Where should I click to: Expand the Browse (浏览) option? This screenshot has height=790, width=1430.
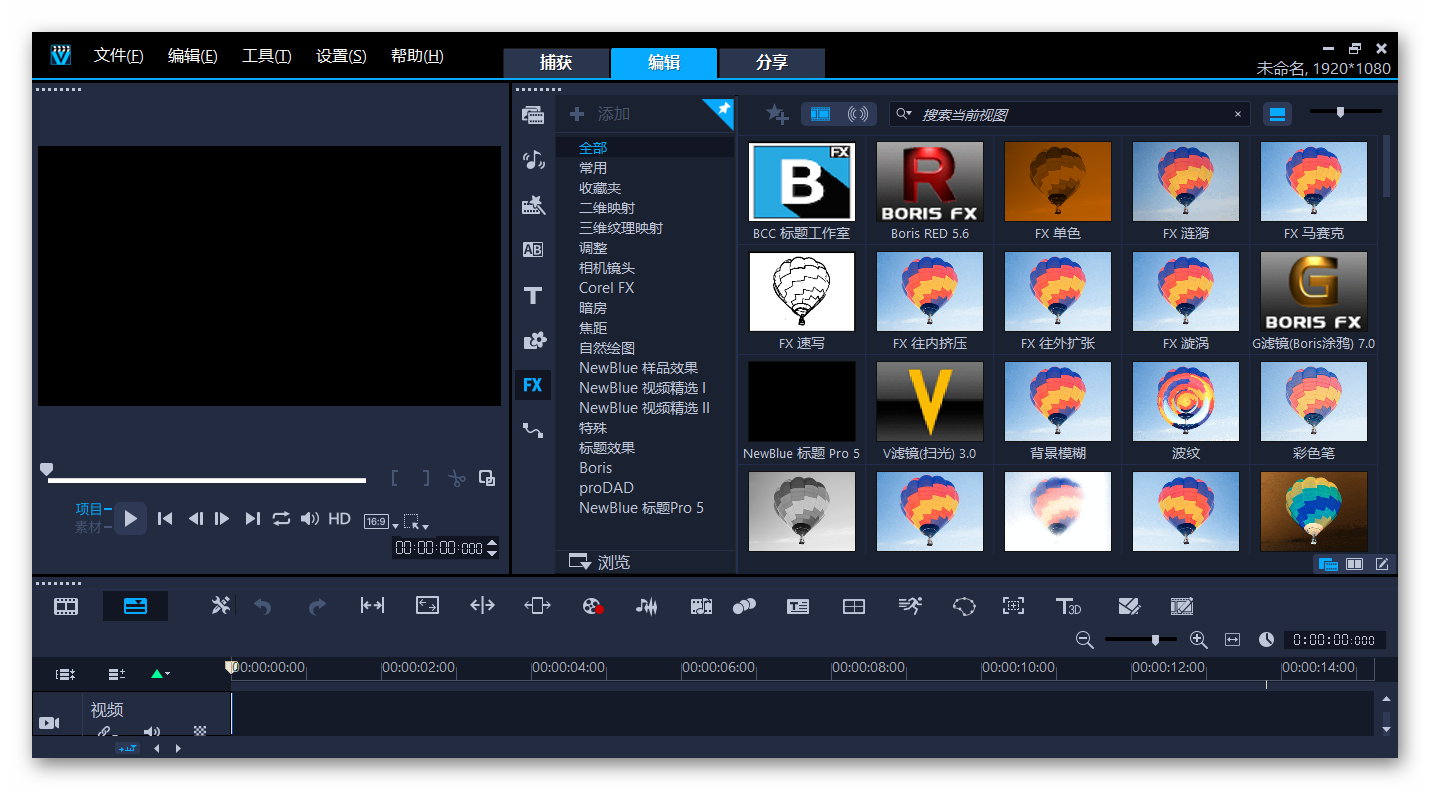click(x=600, y=562)
